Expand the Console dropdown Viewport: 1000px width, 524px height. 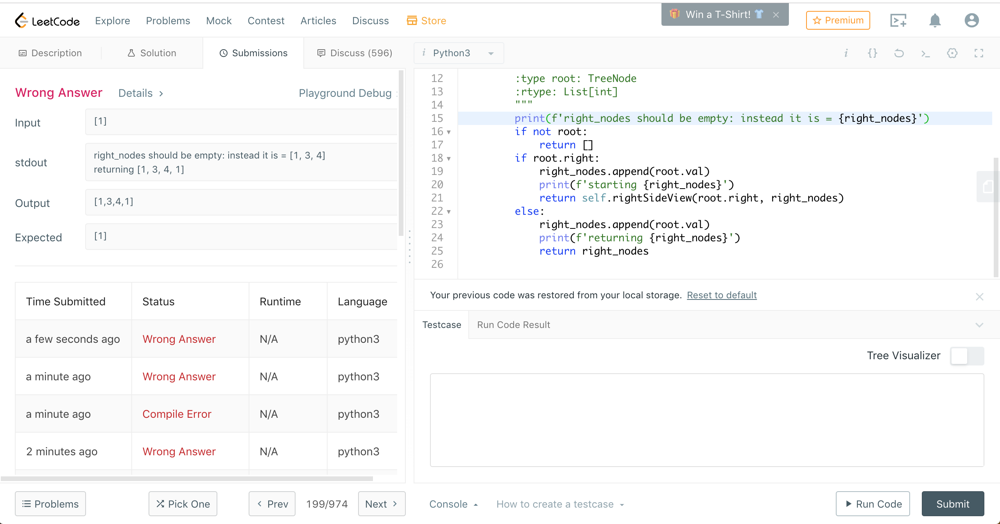coord(453,504)
